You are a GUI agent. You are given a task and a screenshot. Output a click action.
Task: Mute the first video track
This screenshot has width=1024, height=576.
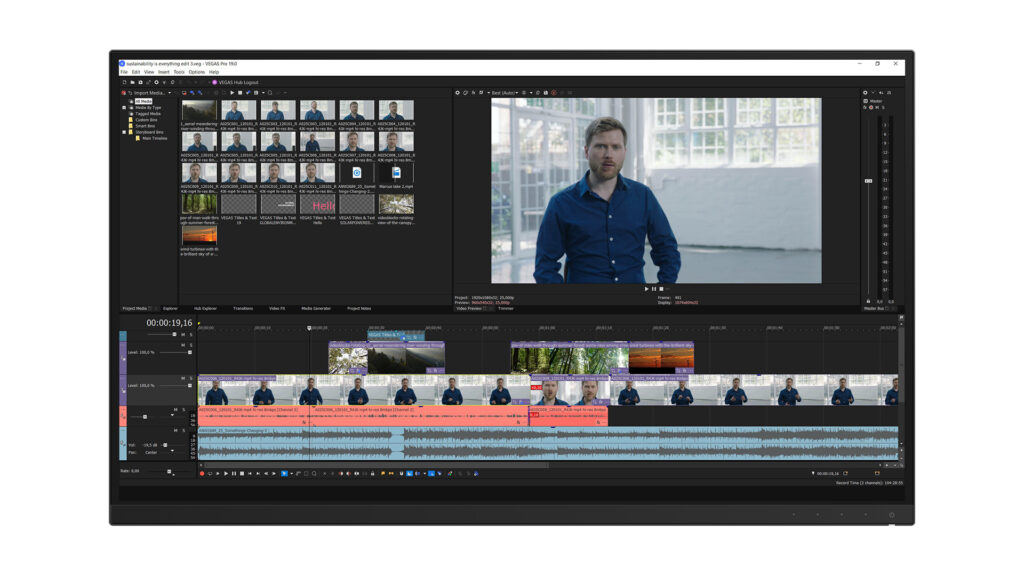tap(183, 346)
